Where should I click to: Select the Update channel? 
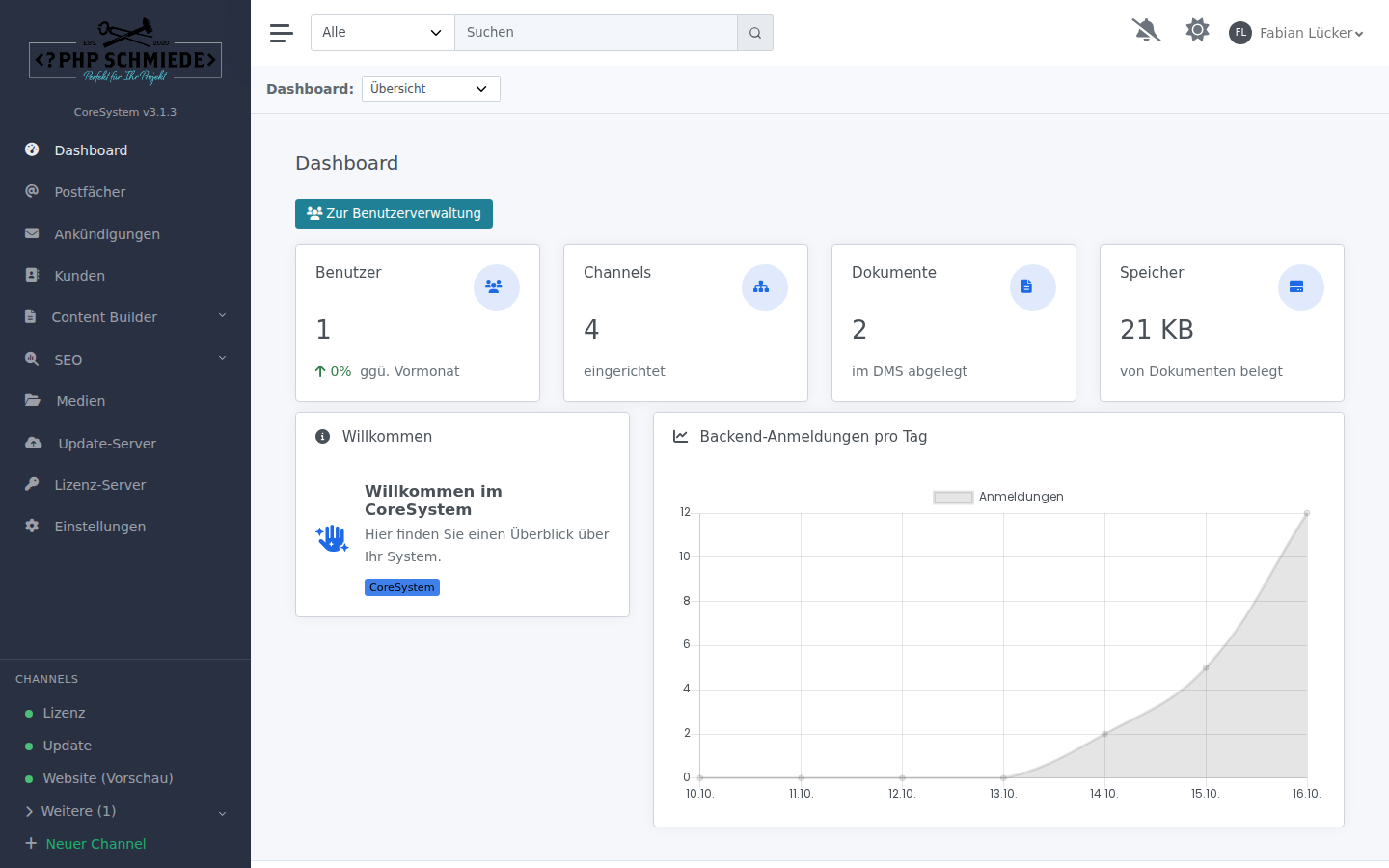[68, 746]
